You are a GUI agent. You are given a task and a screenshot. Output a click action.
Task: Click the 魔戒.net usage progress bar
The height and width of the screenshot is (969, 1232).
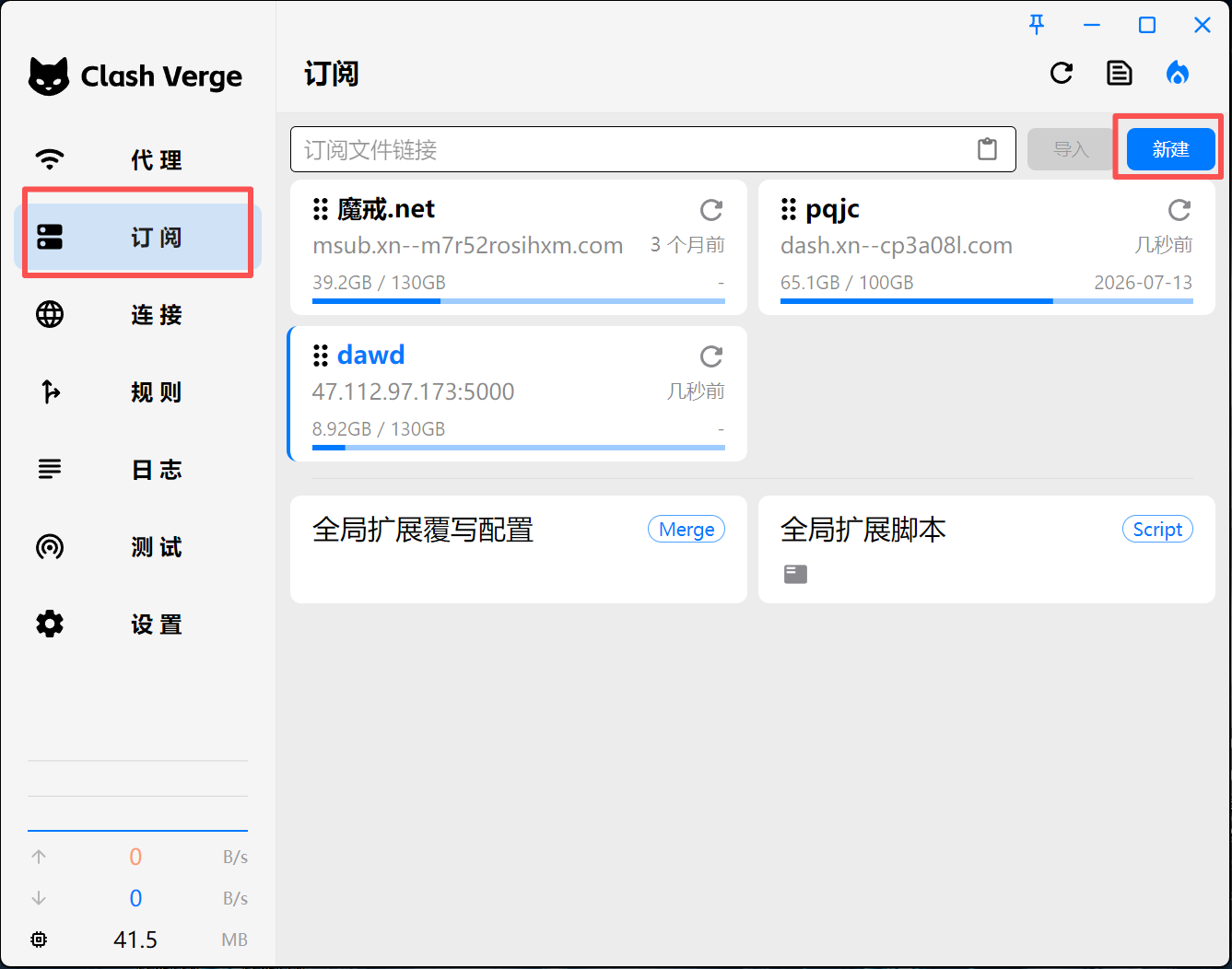pyautogui.click(x=519, y=301)
